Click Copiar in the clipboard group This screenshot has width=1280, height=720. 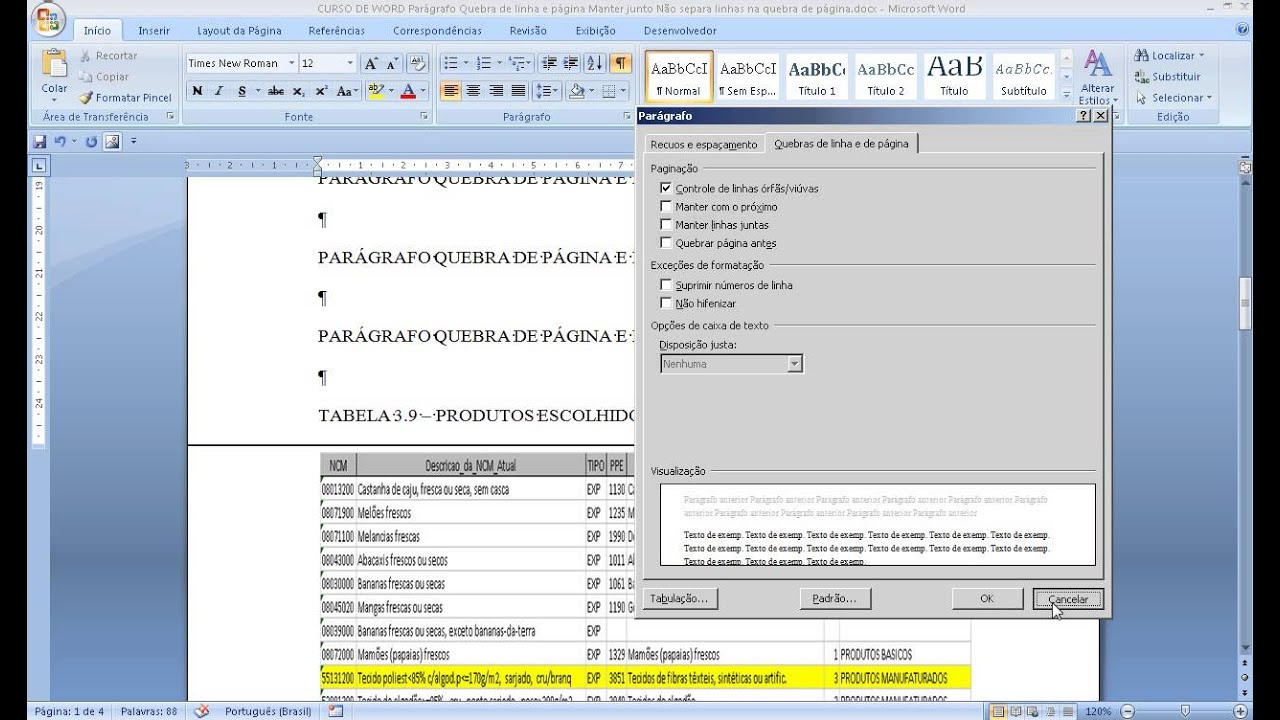pyautogui.click(x=104, y=77)
